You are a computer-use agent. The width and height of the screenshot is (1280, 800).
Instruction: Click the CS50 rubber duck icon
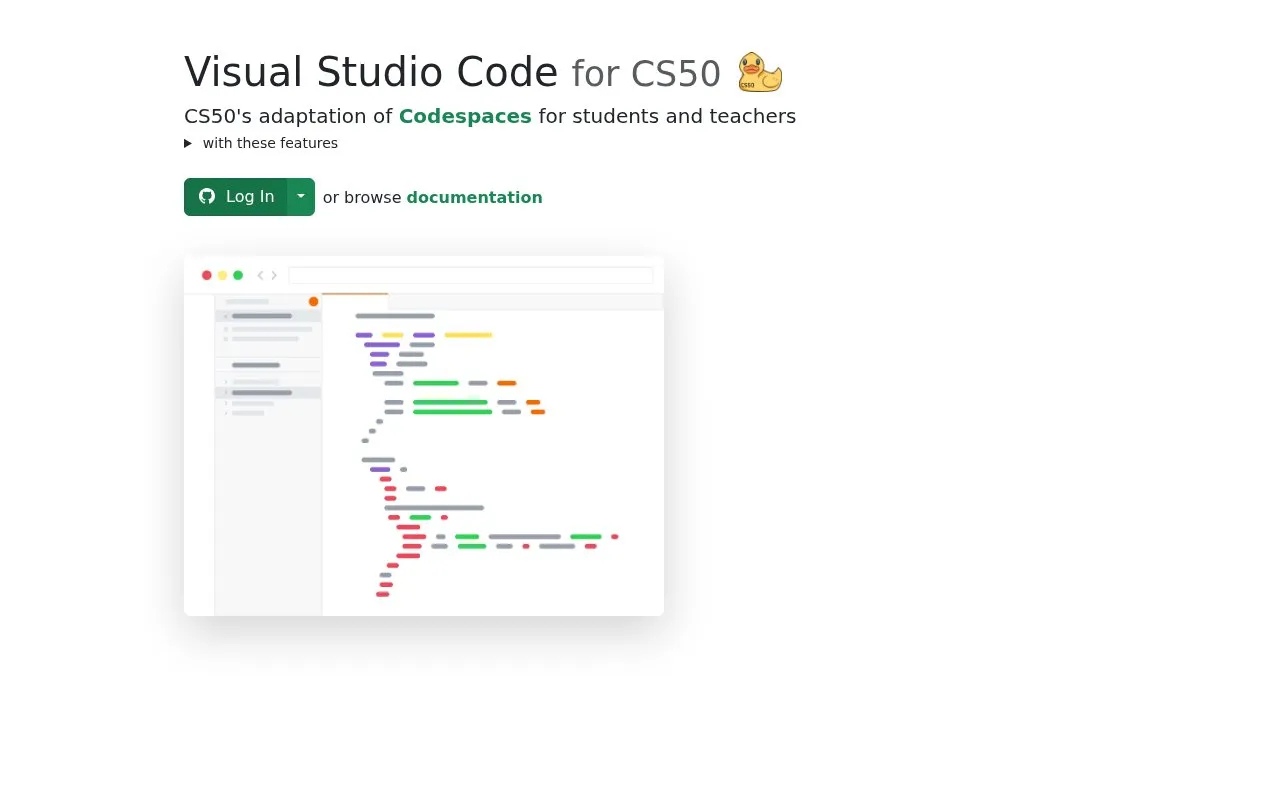pos(760,72)
